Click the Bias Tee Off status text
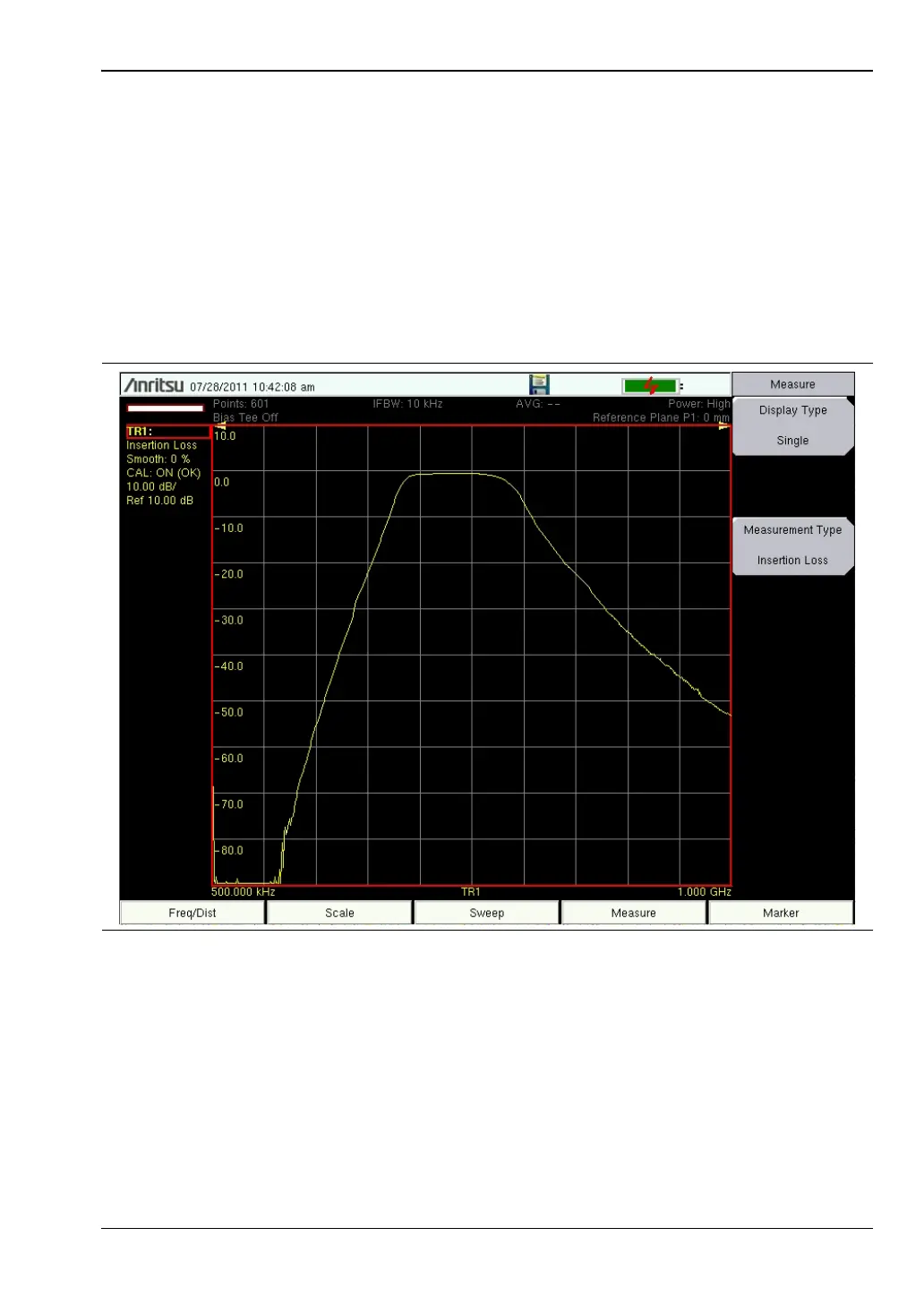The image size is (924, 1305). [245, 417]
